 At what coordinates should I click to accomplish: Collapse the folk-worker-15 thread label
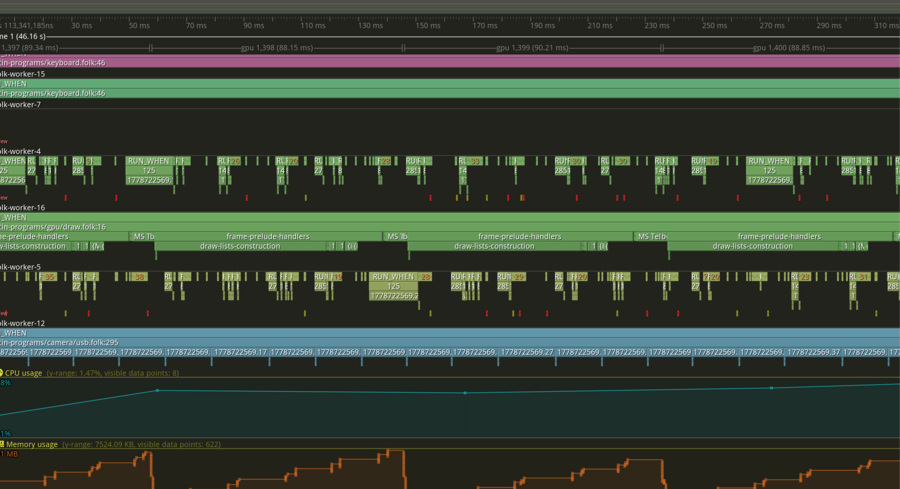coord(22,74)
